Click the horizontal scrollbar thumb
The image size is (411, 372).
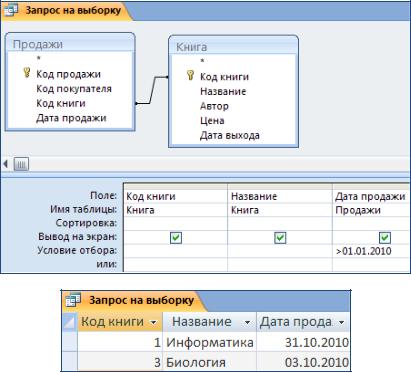[x=21, y=164]
